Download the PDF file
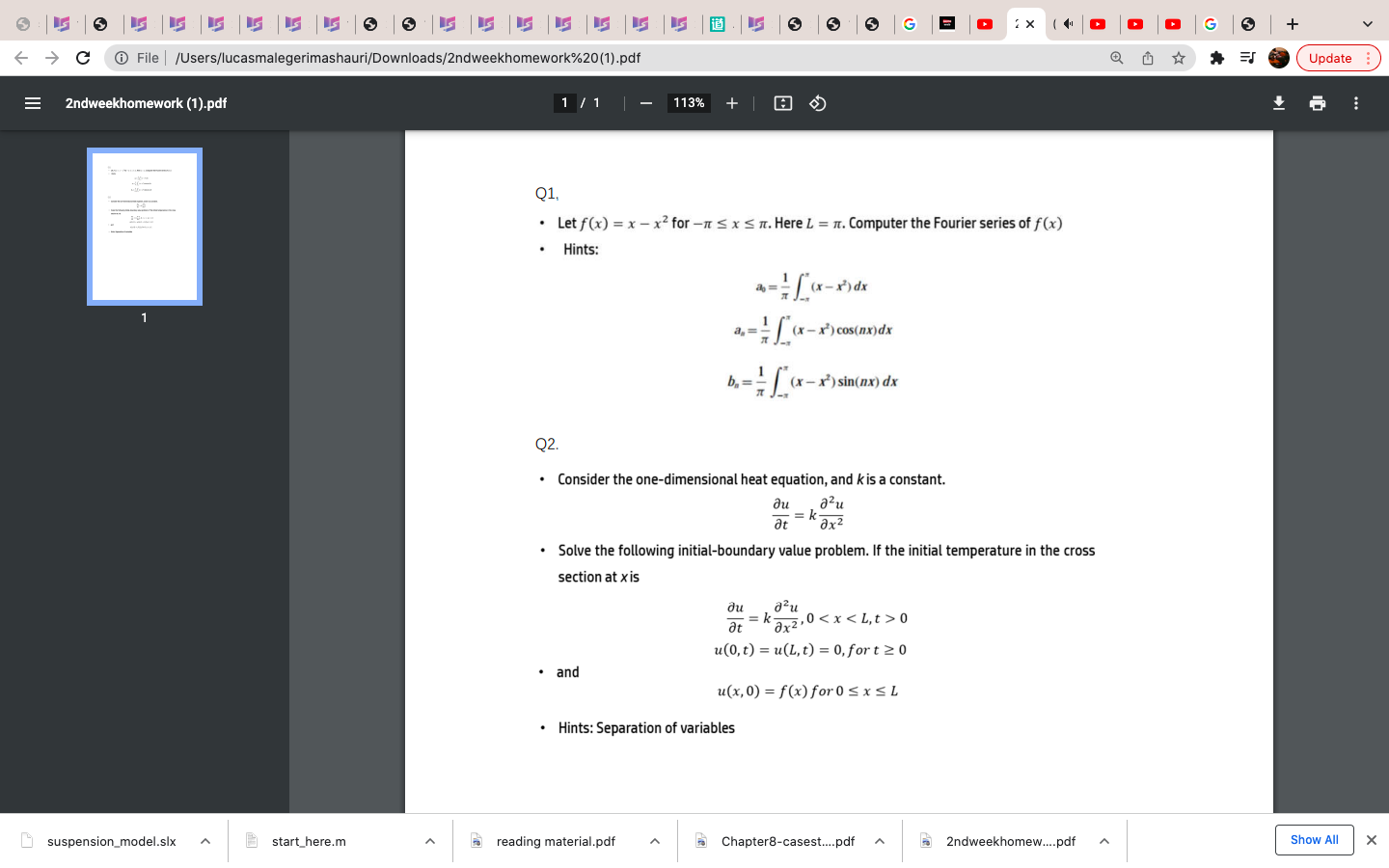The height and width of the screenshot is (868, 1389). (x=1279, y=103)
